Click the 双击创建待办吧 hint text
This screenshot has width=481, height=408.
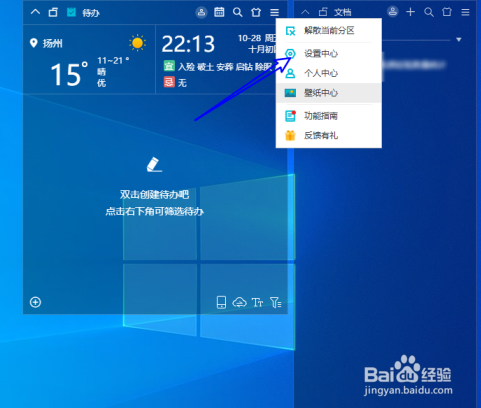pos(154,195)
